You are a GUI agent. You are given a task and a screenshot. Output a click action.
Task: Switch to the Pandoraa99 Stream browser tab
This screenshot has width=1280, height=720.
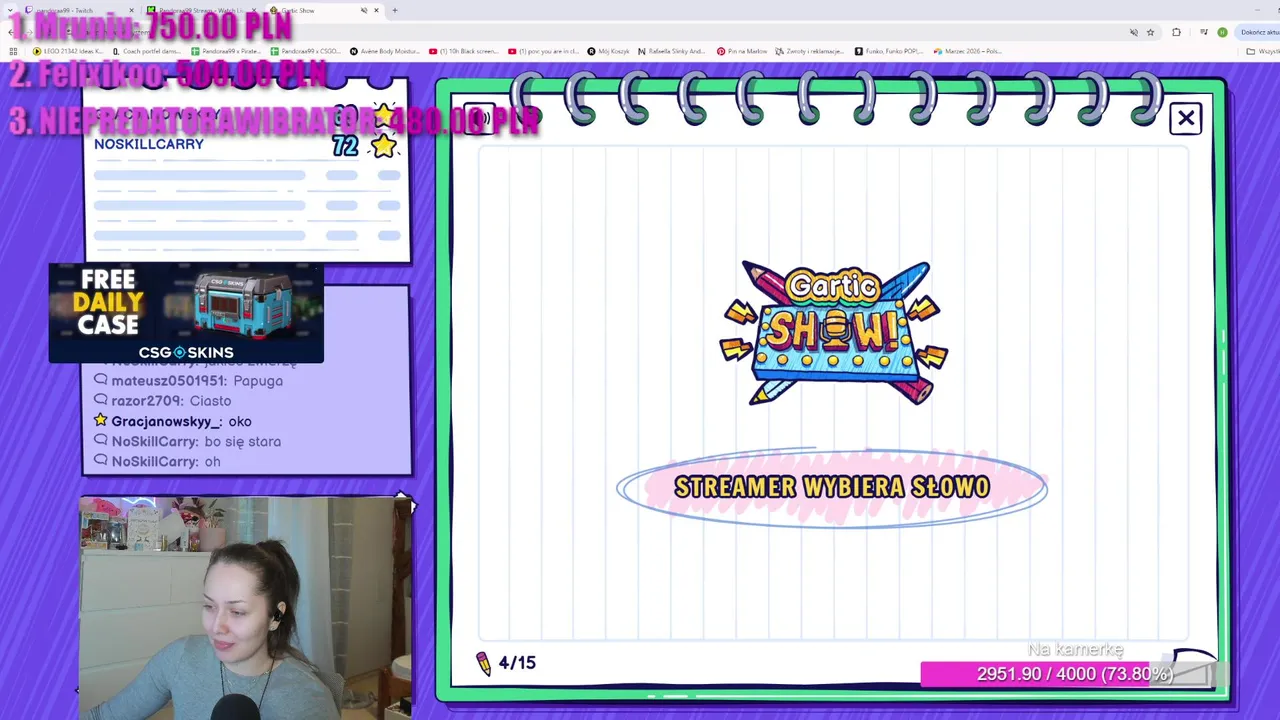[201, 10]
